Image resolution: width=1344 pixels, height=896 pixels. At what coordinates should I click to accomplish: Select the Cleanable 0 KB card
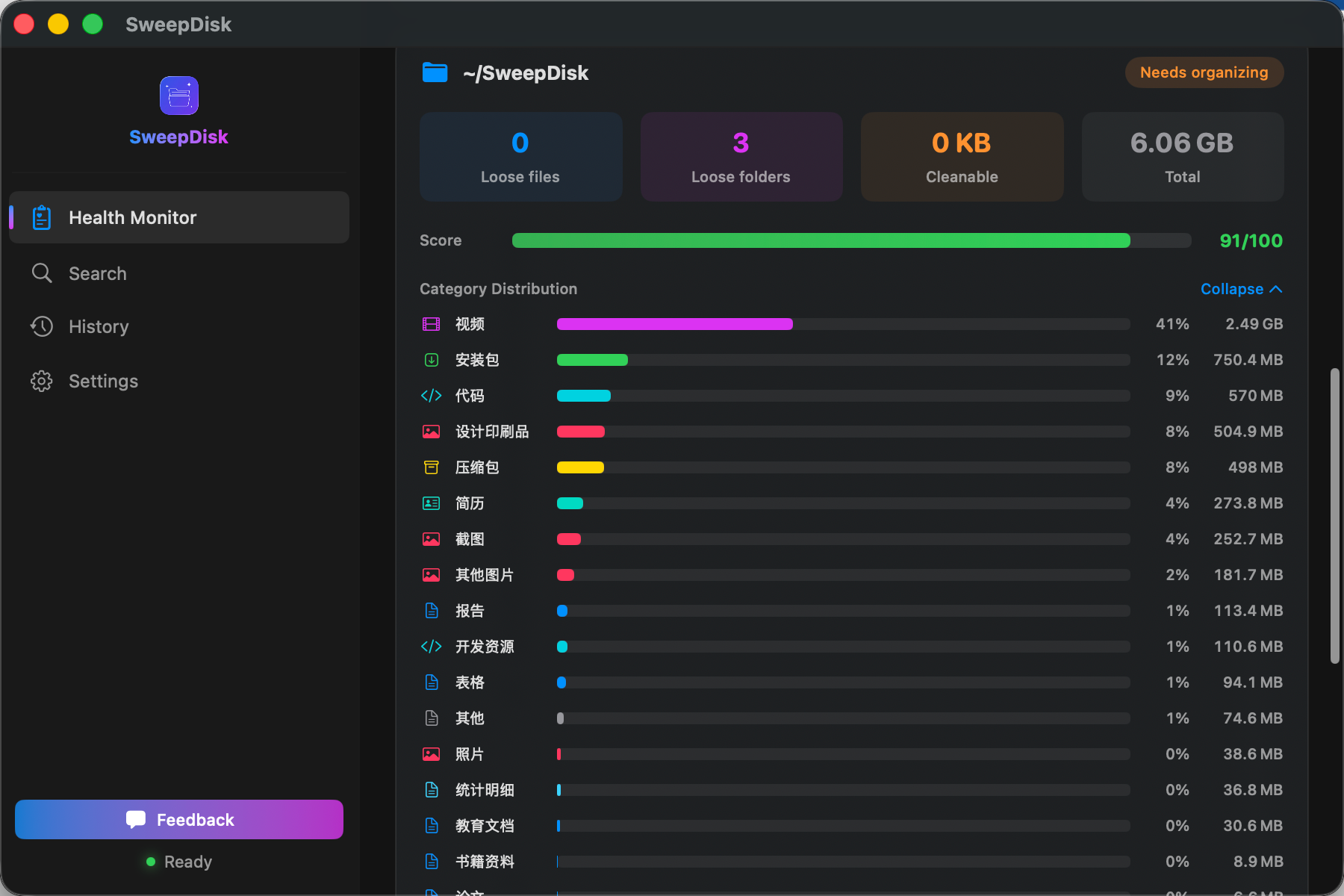point(962,157)
